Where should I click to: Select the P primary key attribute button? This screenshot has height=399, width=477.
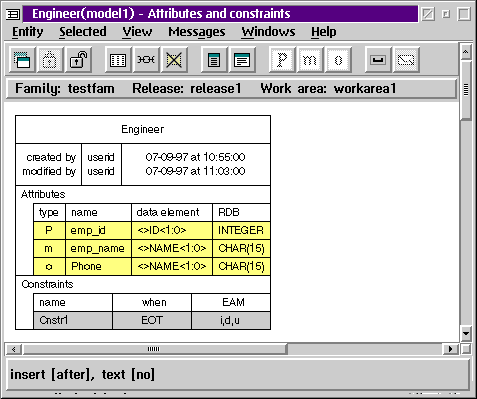282,60
